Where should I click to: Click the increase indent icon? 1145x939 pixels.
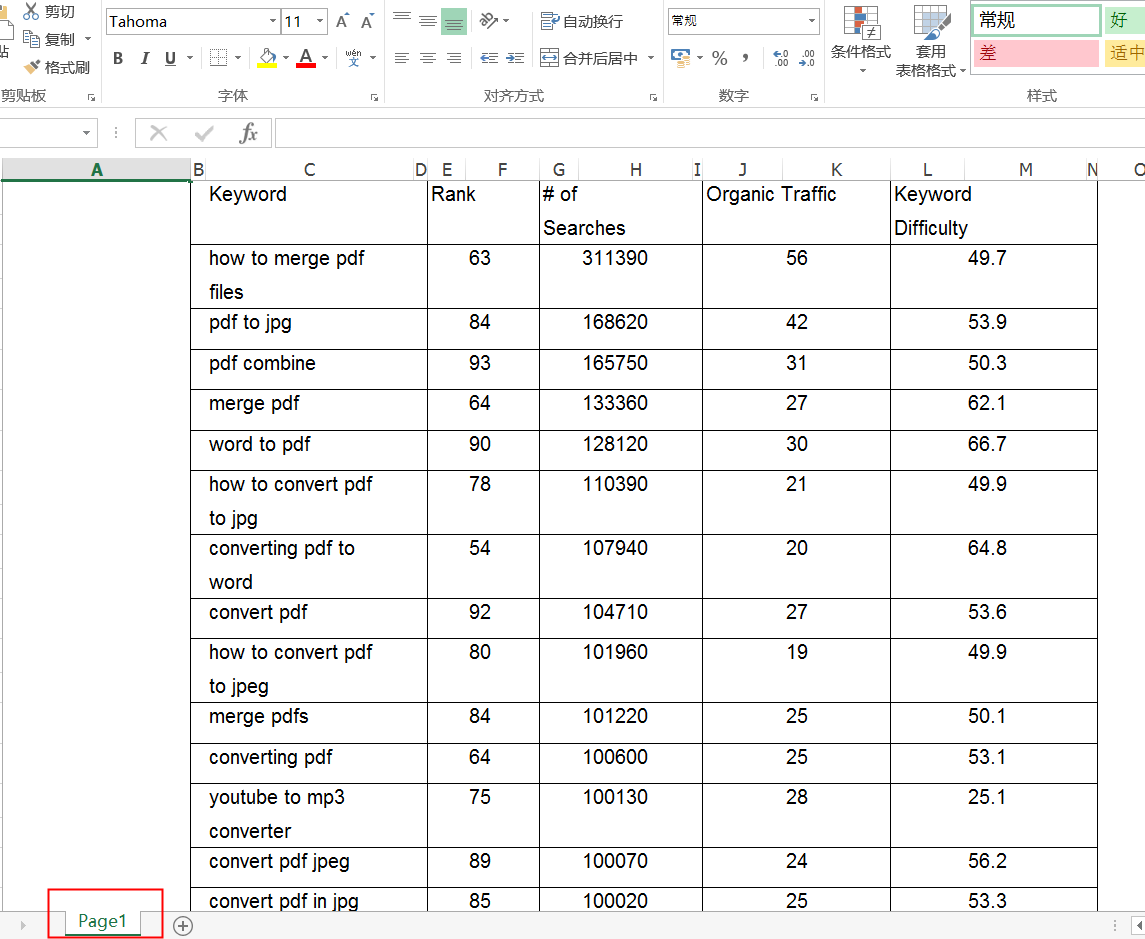coord(515,59)
